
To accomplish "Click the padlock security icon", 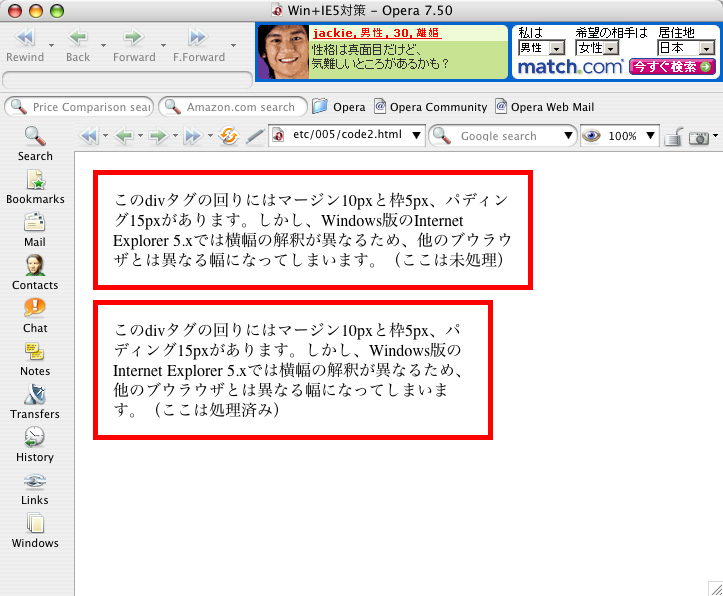I will click(673, 136).
